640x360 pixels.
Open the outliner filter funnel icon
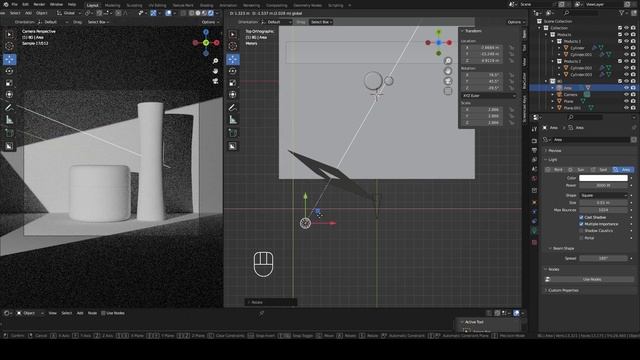tap(622, 13)
